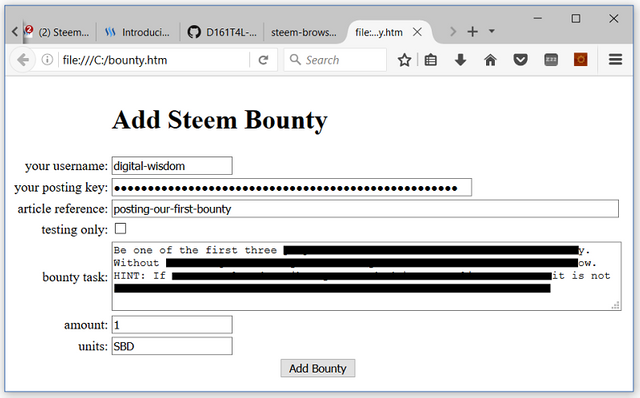
Task: Click the Add Bounty button
Action: point(318,368)
